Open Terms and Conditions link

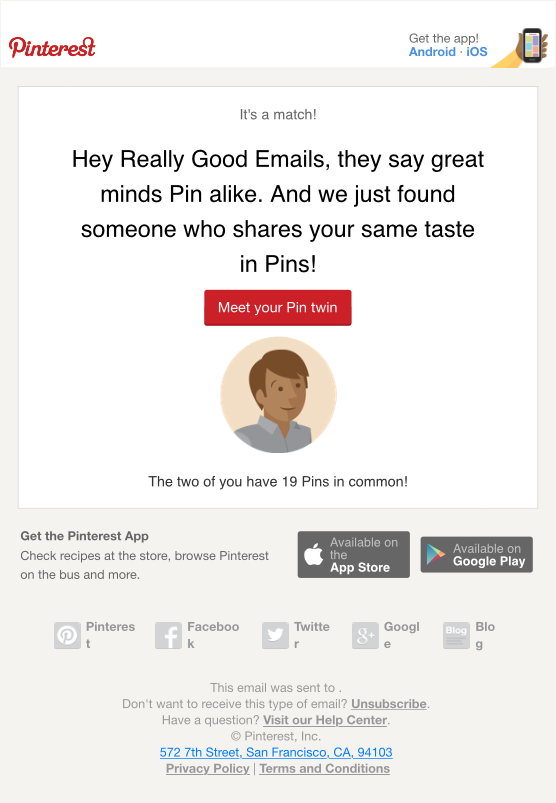pyautogui.click(x=325, y=769)
